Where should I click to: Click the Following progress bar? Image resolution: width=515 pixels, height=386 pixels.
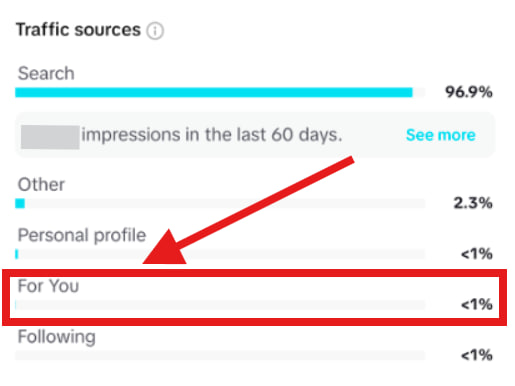[220, 355]
